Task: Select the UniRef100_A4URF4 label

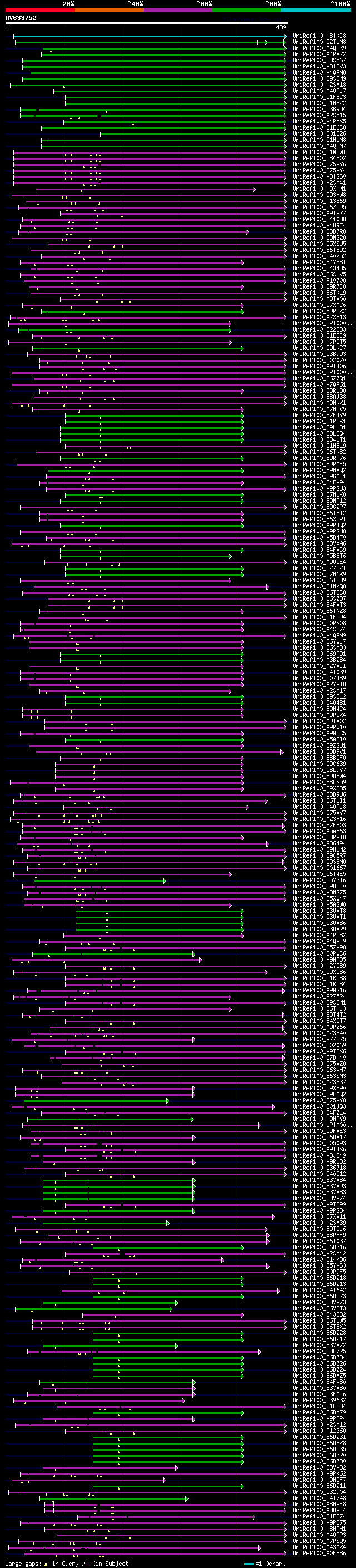Action: tap(319, 226)
